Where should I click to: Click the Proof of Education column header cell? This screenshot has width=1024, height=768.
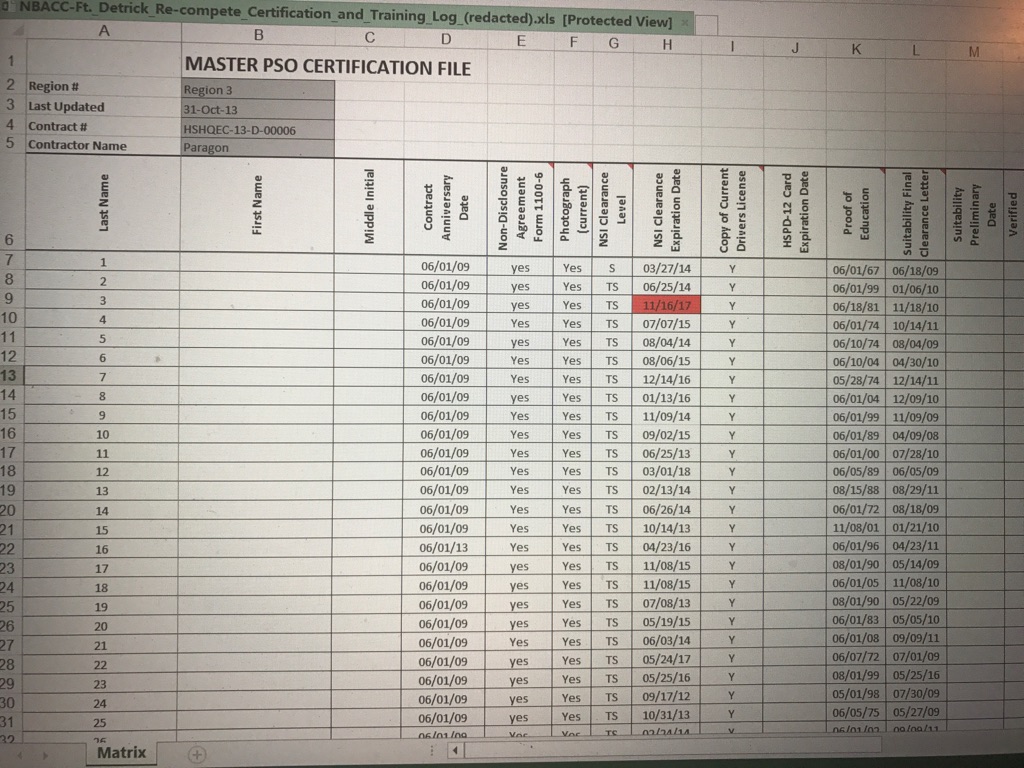point(856,208)
